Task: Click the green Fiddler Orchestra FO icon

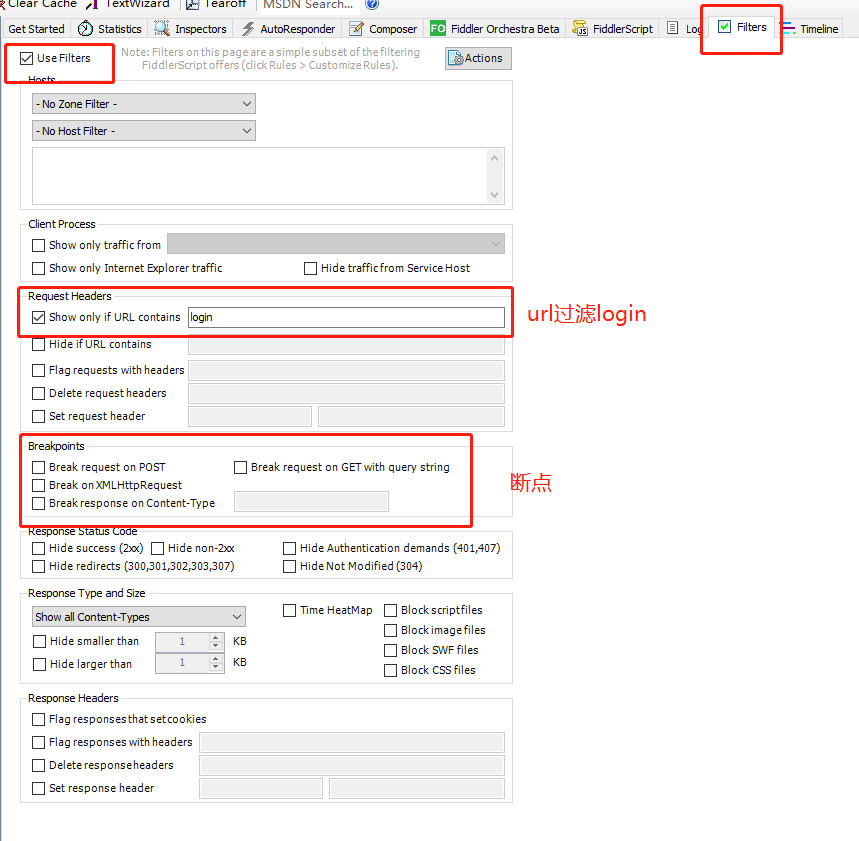Action: pos(438,29)
